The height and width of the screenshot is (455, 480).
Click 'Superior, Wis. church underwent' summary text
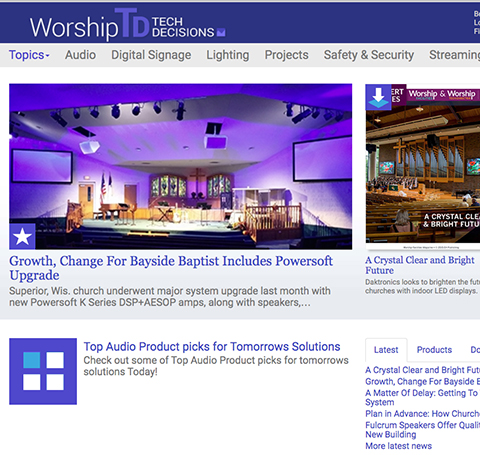point(170,297)
